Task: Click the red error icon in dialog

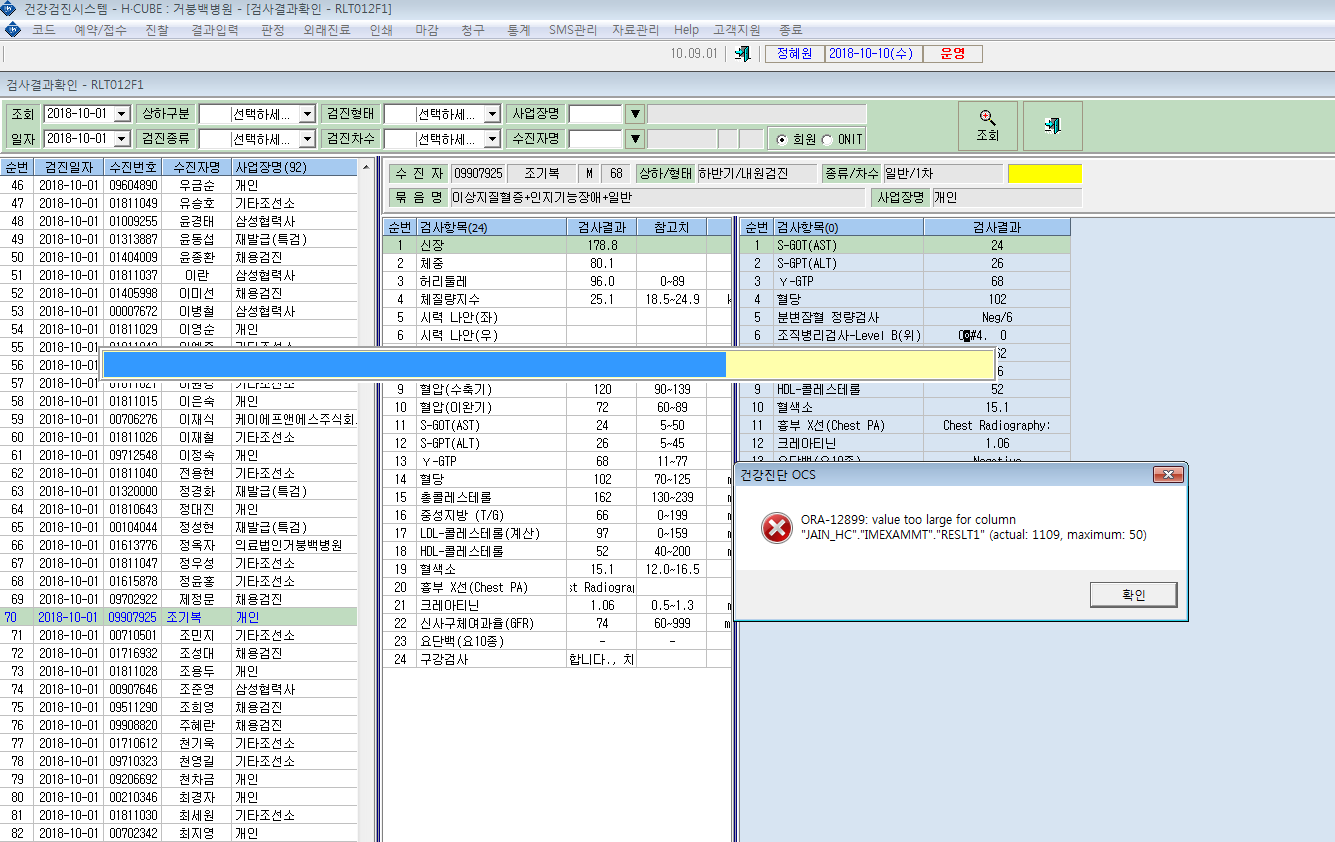Action: [x=776, y=528]
